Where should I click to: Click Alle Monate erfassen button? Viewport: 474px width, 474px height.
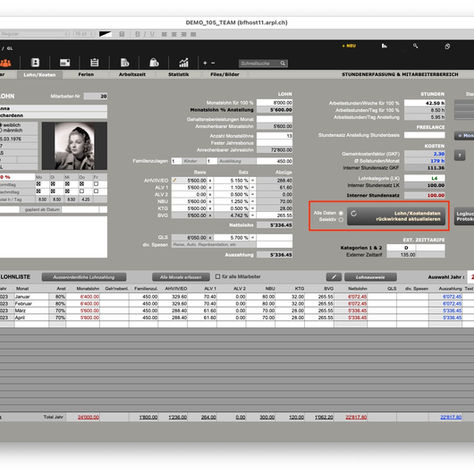[181, 277]
